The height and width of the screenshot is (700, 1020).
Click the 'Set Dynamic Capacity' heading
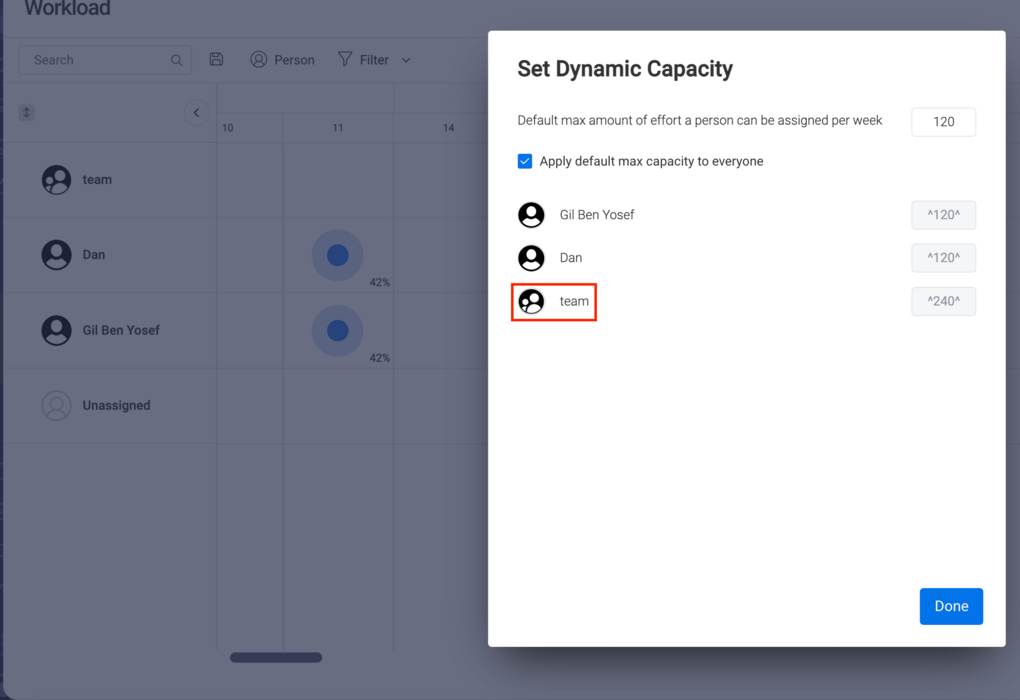click(x=625, y=69)
